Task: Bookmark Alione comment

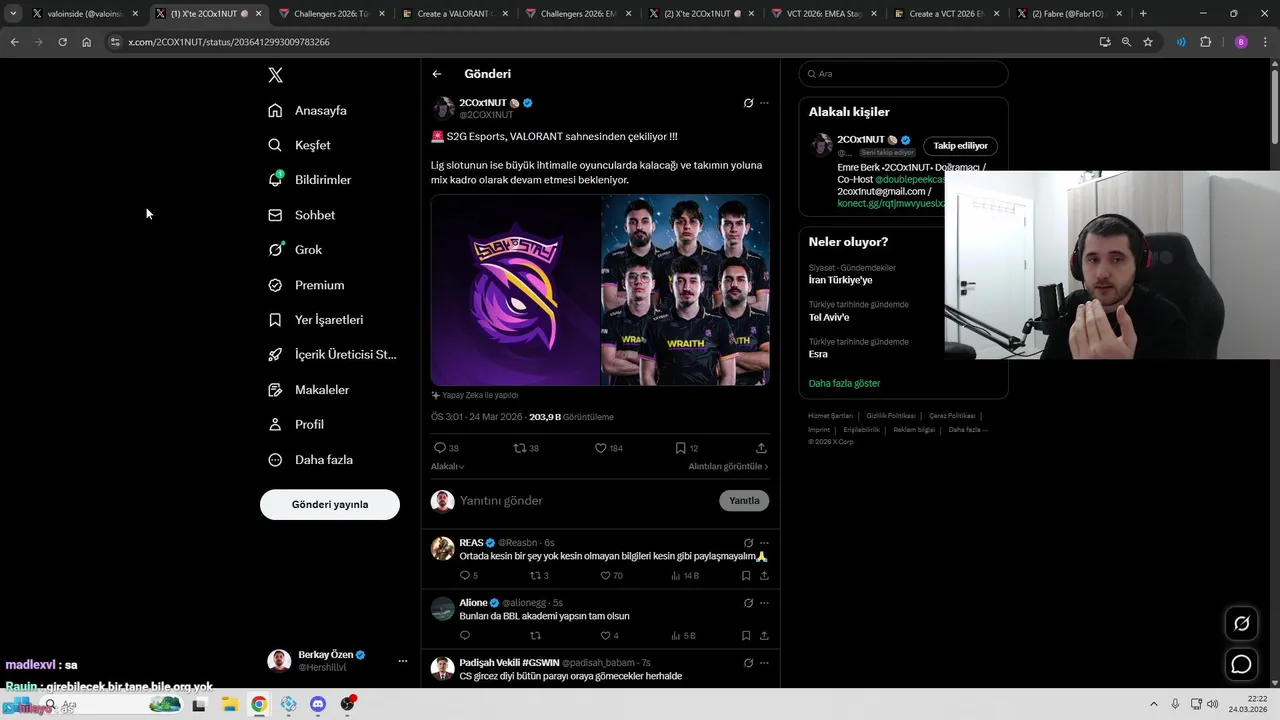Action: tap(746, 636)
